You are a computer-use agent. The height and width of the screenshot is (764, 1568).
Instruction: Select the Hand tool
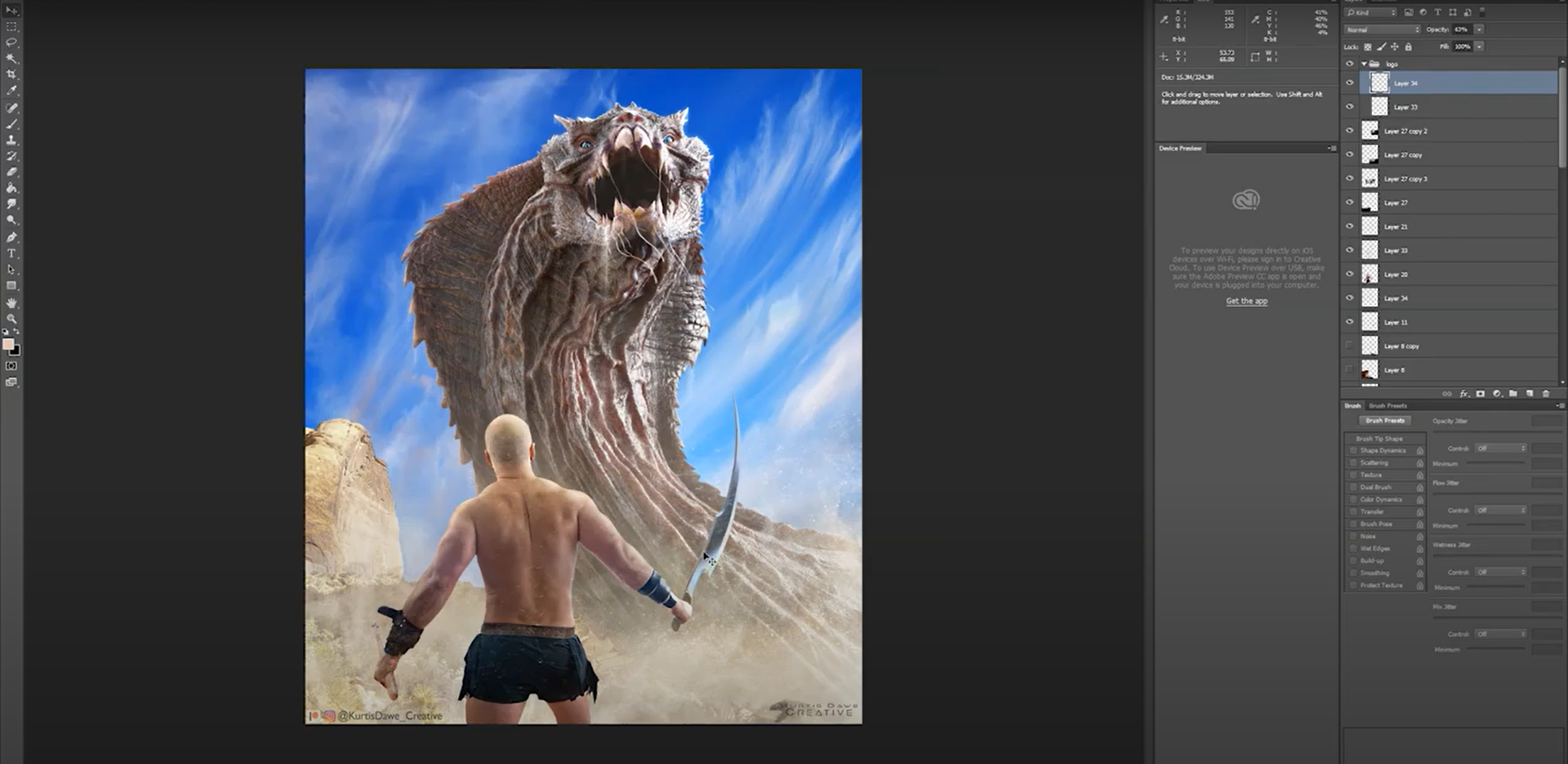11,302
